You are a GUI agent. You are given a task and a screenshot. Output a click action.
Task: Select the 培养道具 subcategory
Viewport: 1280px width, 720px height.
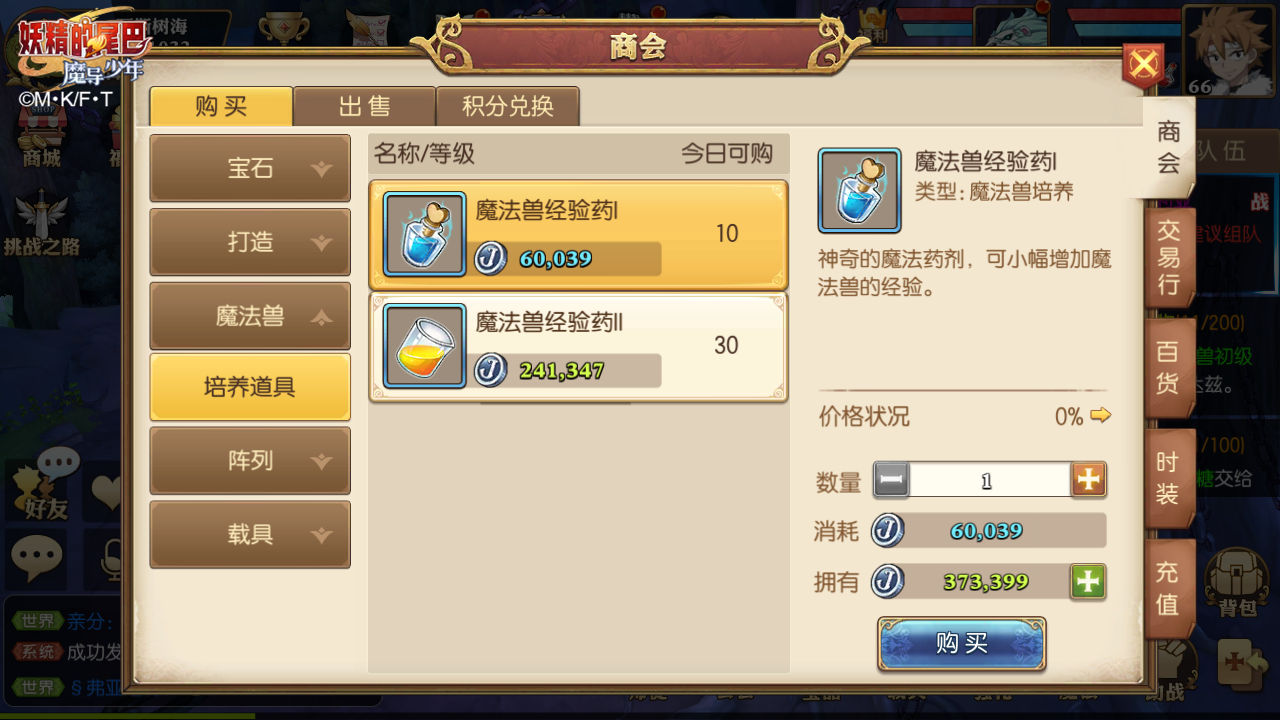pos(250,387)
